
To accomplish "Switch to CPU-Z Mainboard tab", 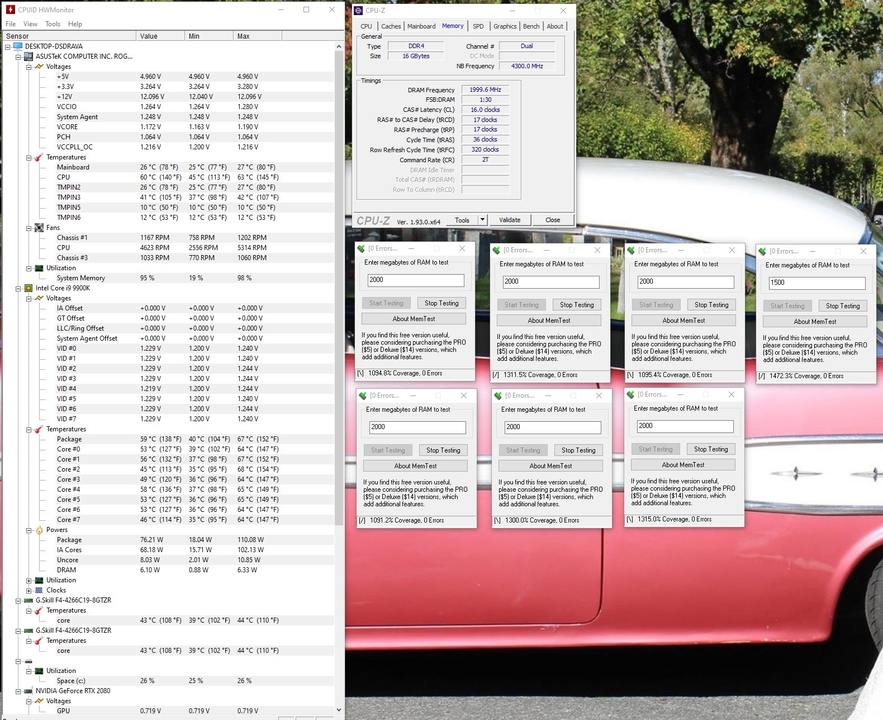I will click(421, 26).
